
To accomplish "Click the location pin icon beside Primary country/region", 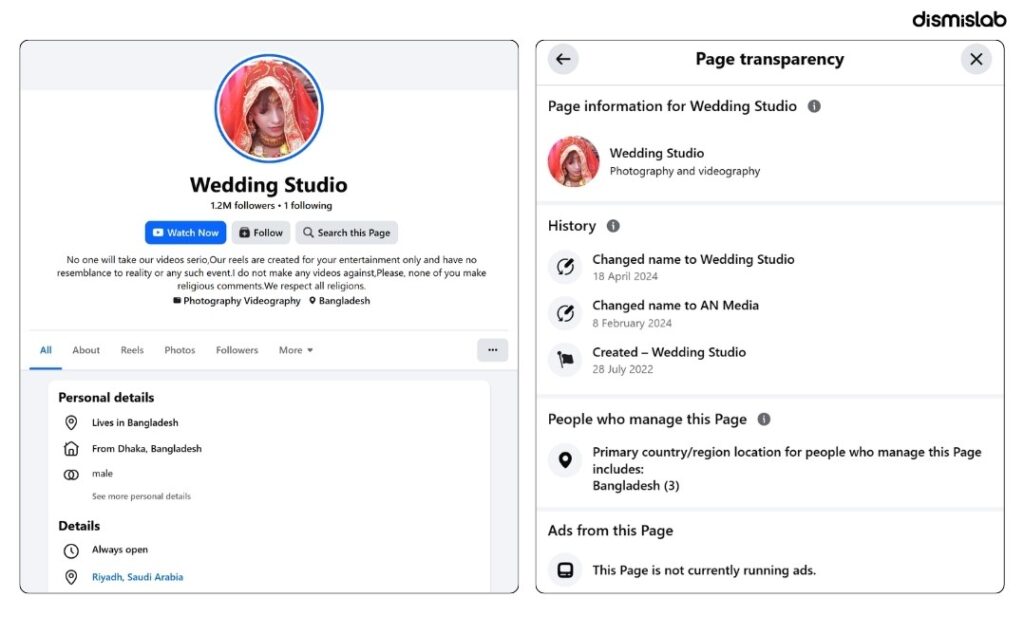I will [x=565, y=460].
